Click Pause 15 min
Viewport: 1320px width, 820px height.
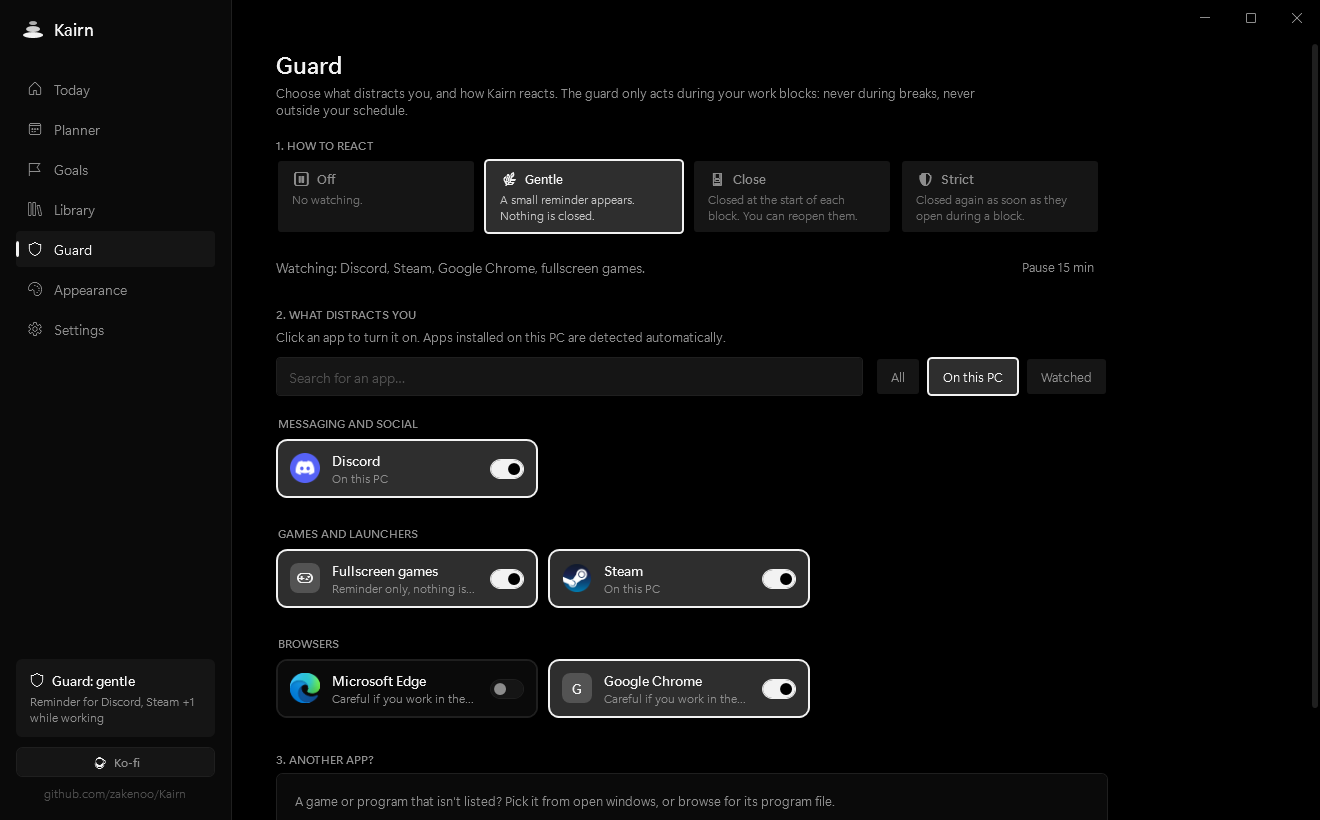tap(1058, 268)
